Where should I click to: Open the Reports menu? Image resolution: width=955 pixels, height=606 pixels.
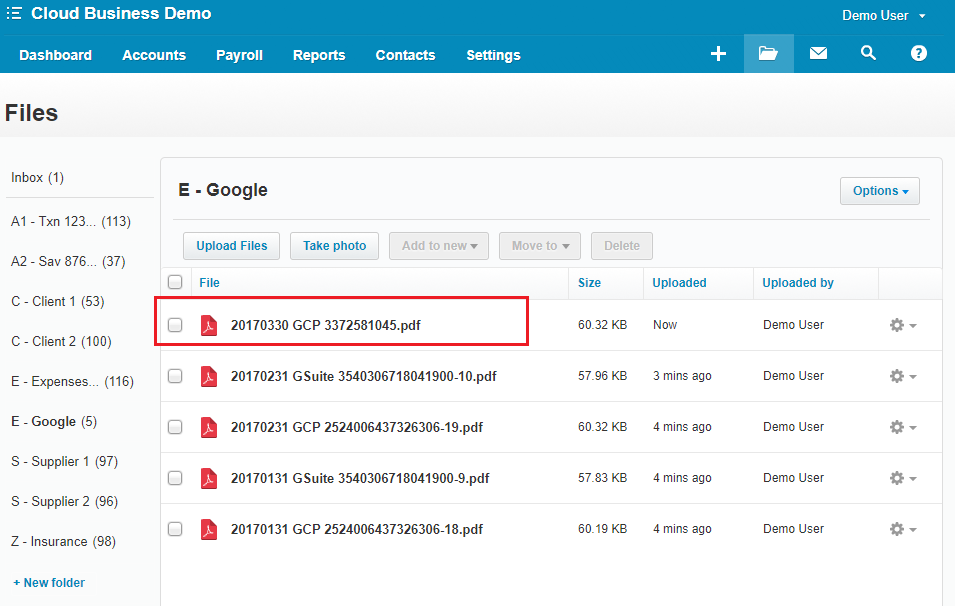[x=319, y=55]
